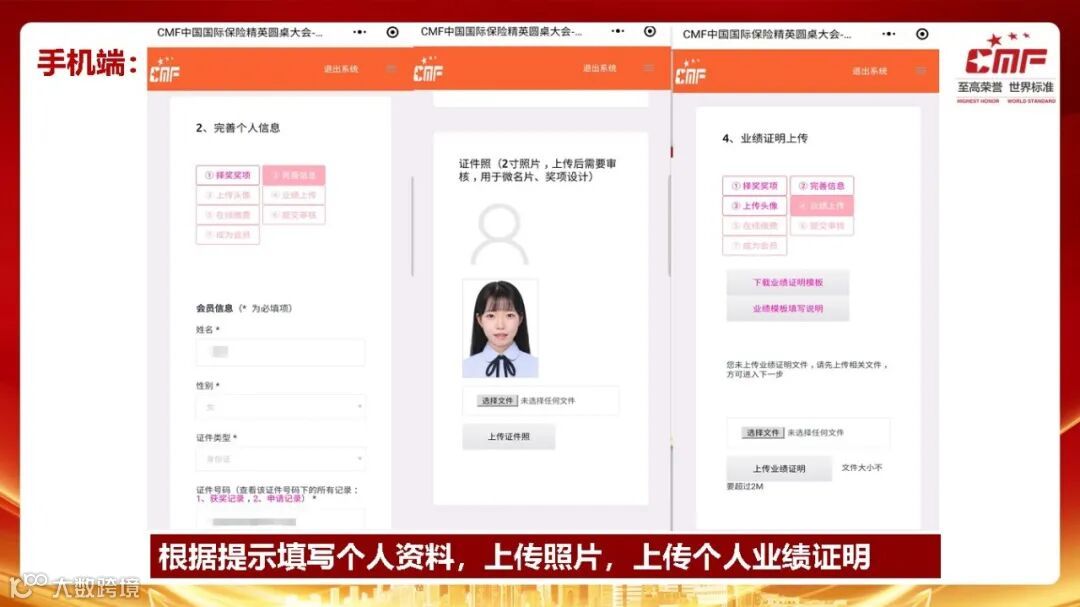The image size is (1080, 607).
Task: Select step ⑥ 提交审核 on the left phone screen
Action: point(294,215)
